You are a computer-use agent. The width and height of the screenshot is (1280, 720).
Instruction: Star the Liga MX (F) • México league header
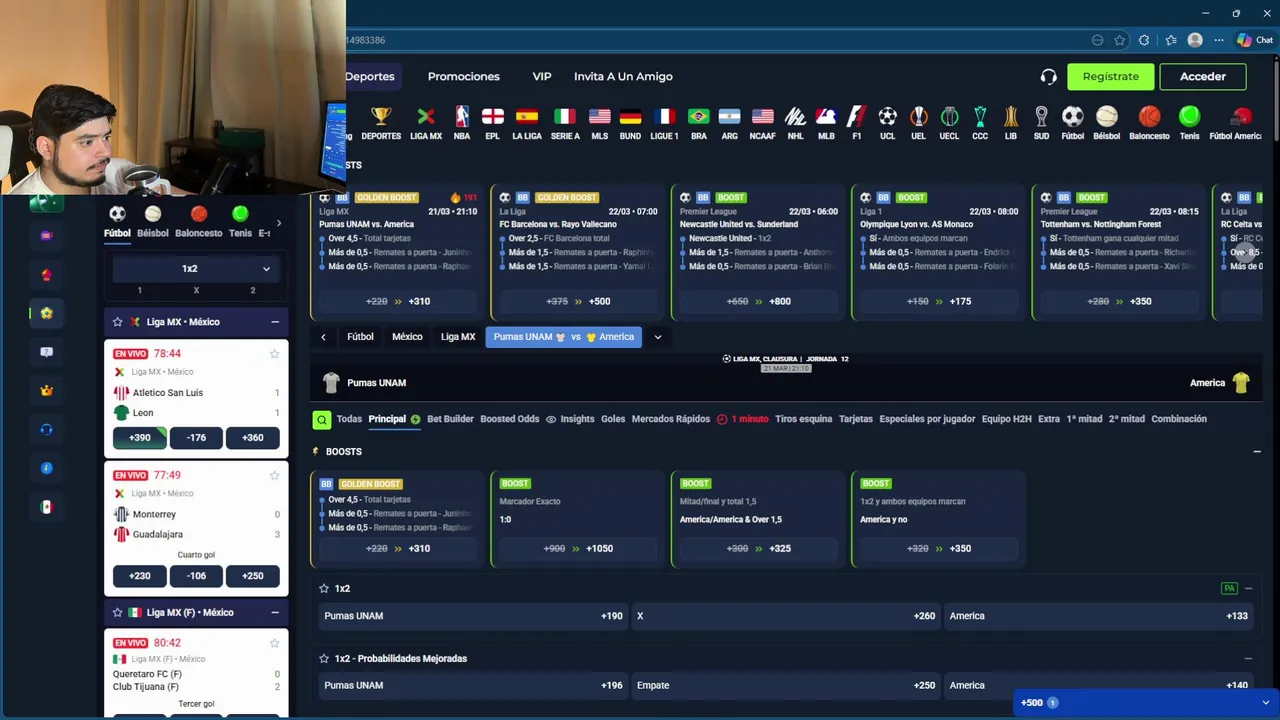(117, 612)
